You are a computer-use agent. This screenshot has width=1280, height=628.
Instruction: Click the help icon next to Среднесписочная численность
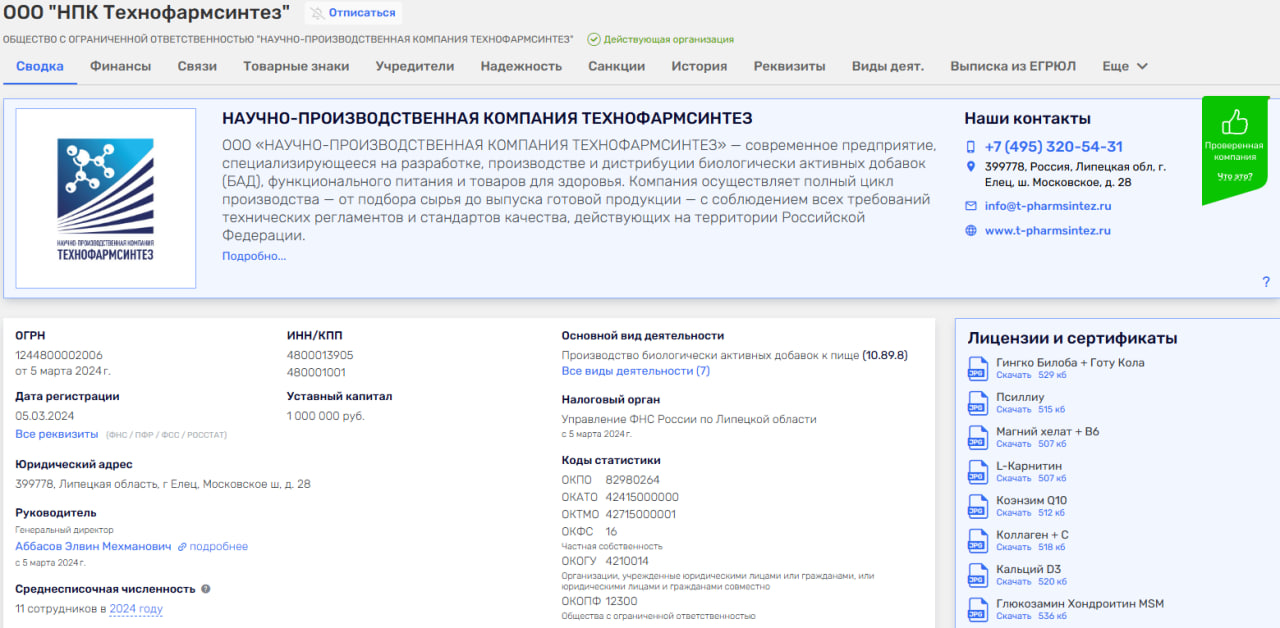[206, 590]
